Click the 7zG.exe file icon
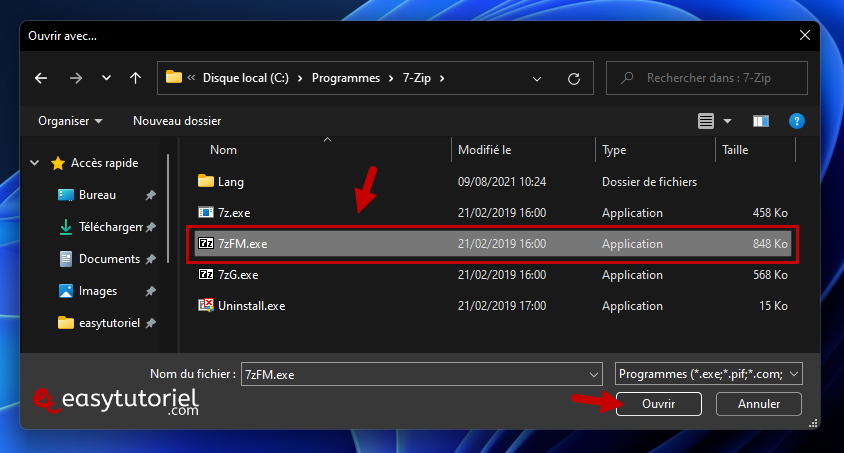 [206, 274]
